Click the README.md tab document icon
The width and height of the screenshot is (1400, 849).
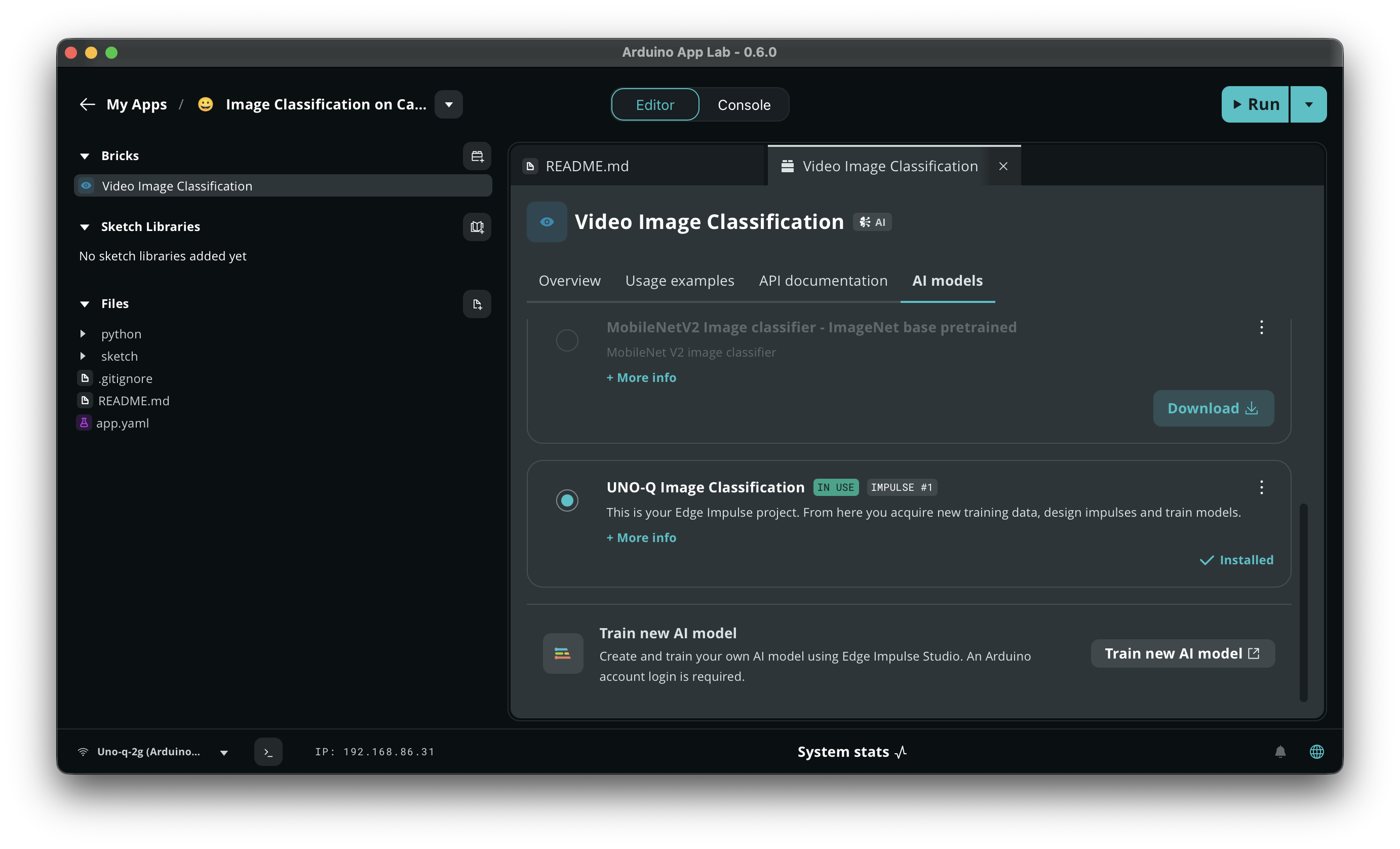(530, 166)
